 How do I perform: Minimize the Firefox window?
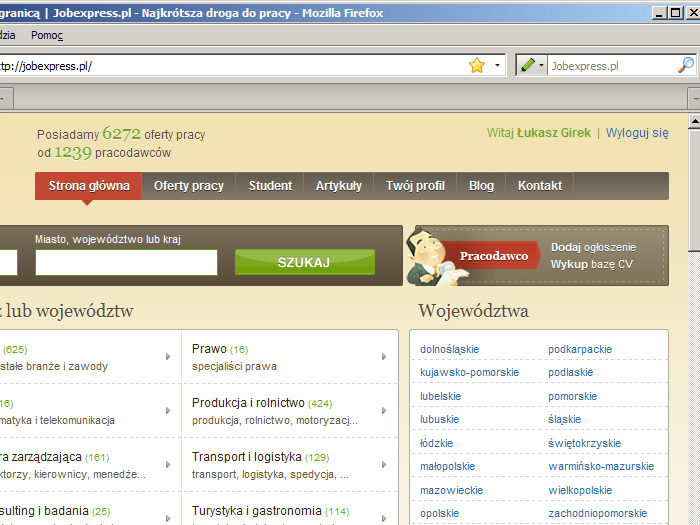(659, 12)
